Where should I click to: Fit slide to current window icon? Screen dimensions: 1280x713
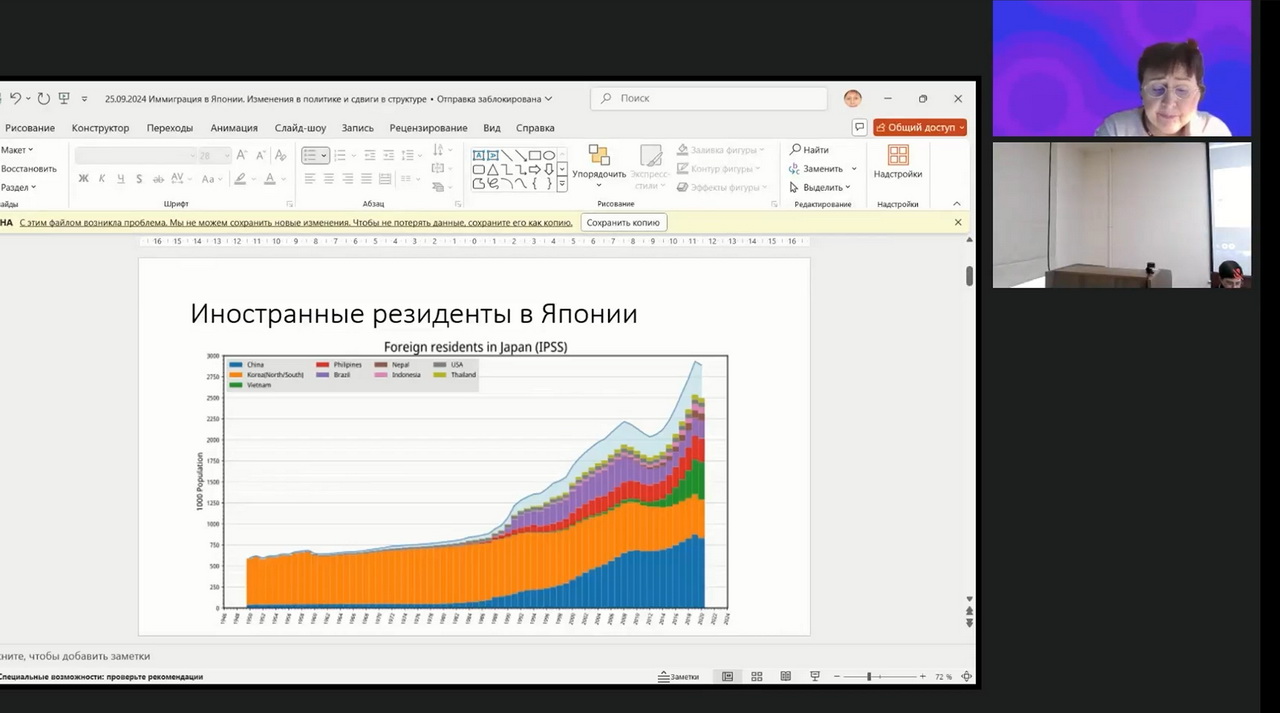click(966, 677)
